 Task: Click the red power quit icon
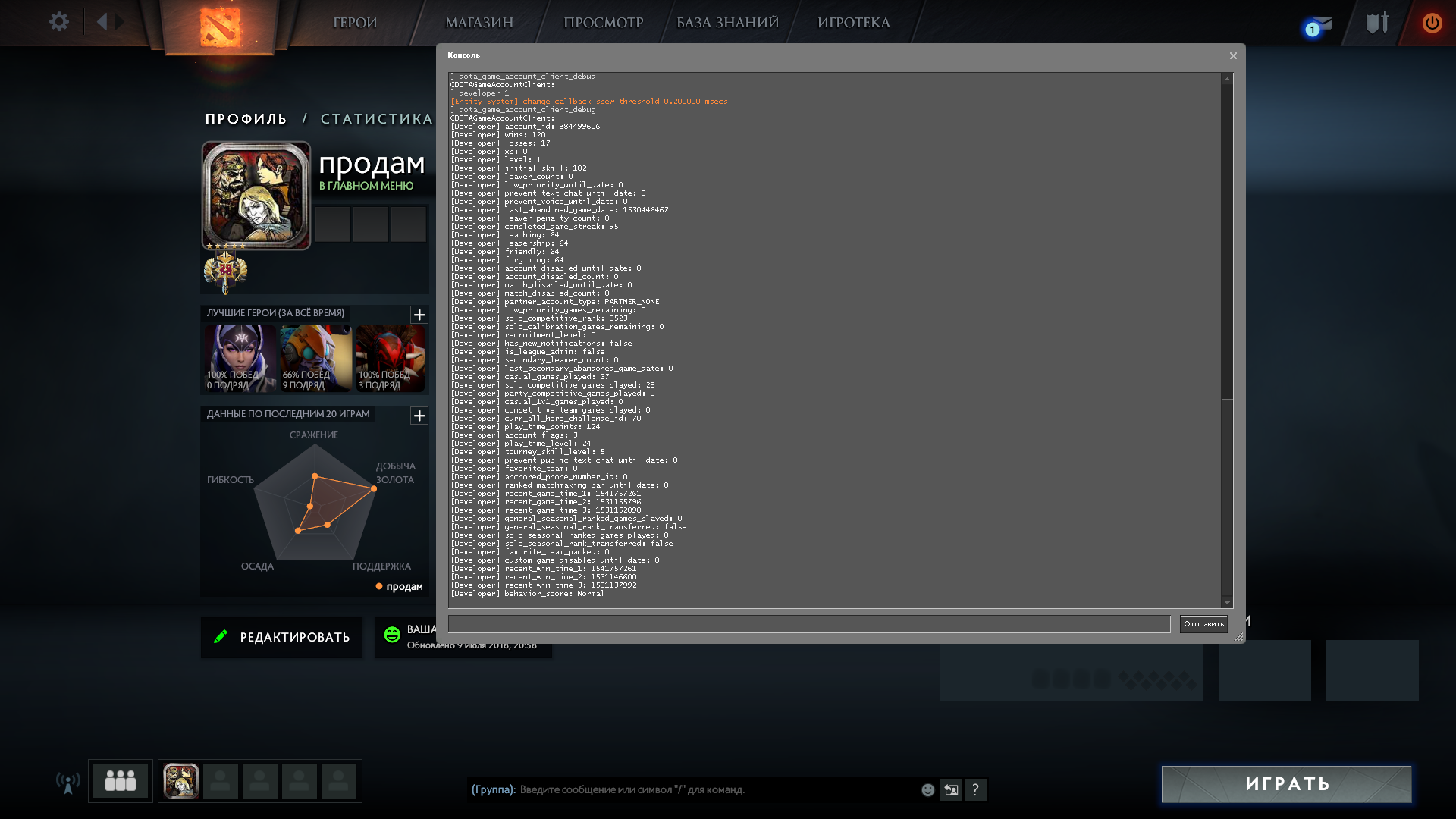tap(1432, 23)
